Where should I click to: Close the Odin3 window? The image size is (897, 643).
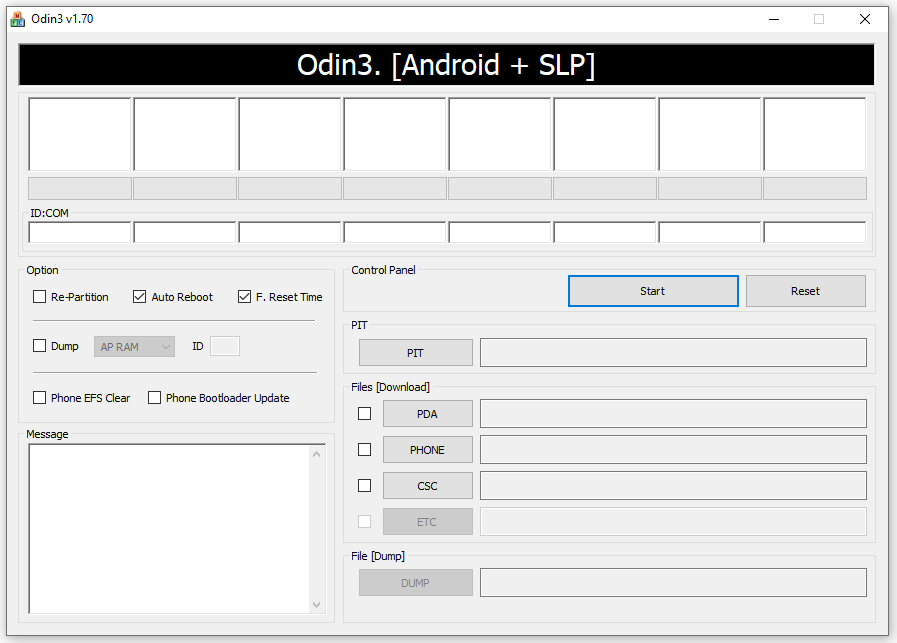click(x=865, y=19)
